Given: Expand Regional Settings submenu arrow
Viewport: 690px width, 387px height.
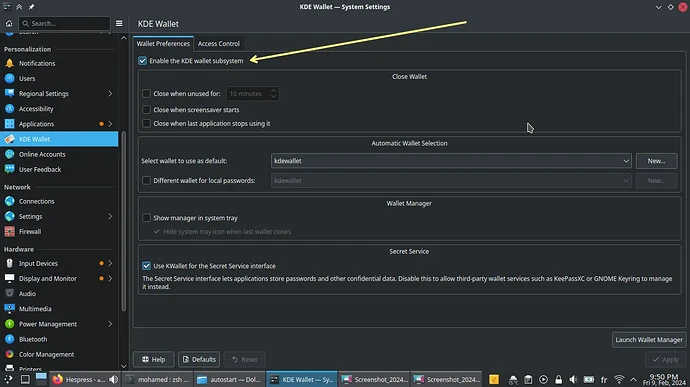Looking at the screenshot, I should [x=110, y=94].
